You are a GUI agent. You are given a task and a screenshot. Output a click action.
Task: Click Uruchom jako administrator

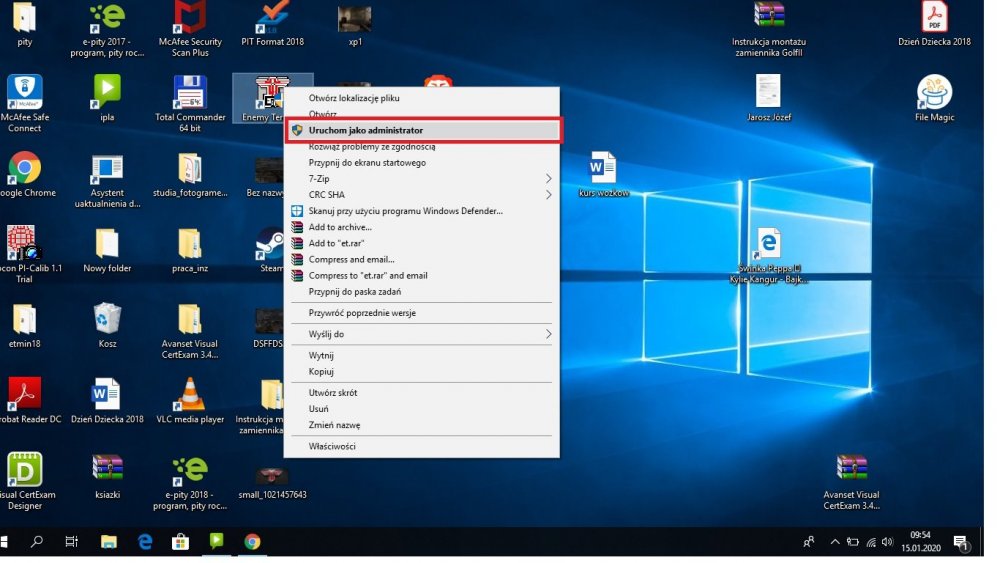[x=422, y=130]
